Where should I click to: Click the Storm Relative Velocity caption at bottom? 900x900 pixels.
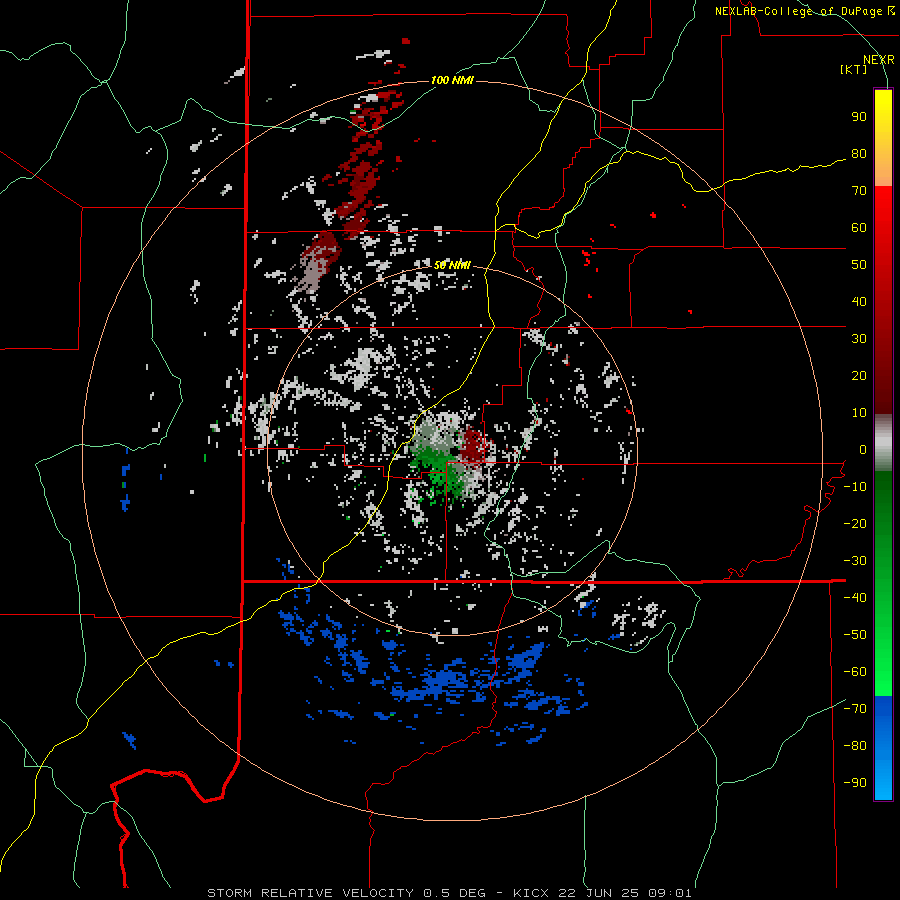click(449, 893)
